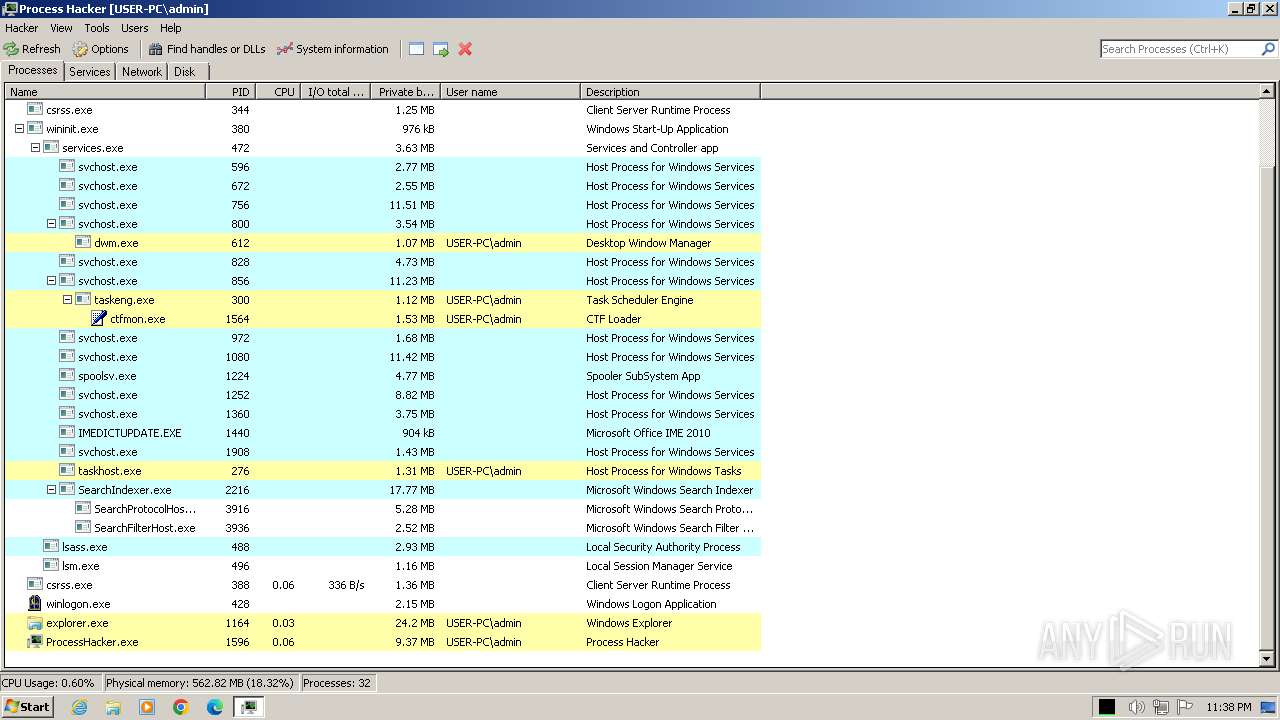This screenshot has width=1280, height=720.
Task: Switch to the Services tab
Action: tap(90, 72)
